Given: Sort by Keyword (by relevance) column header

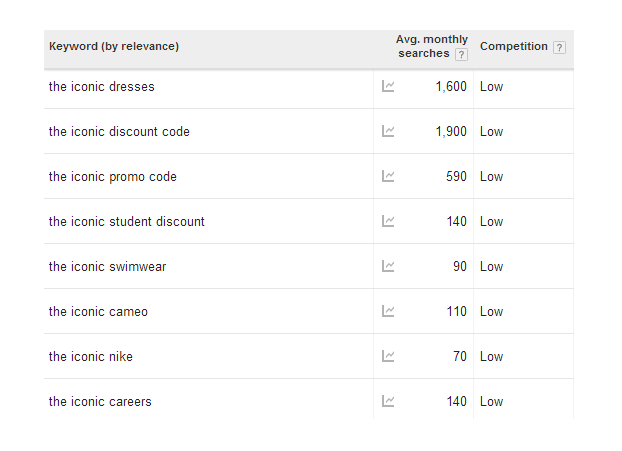Looking at the screenshot, I should pos(114,46).
